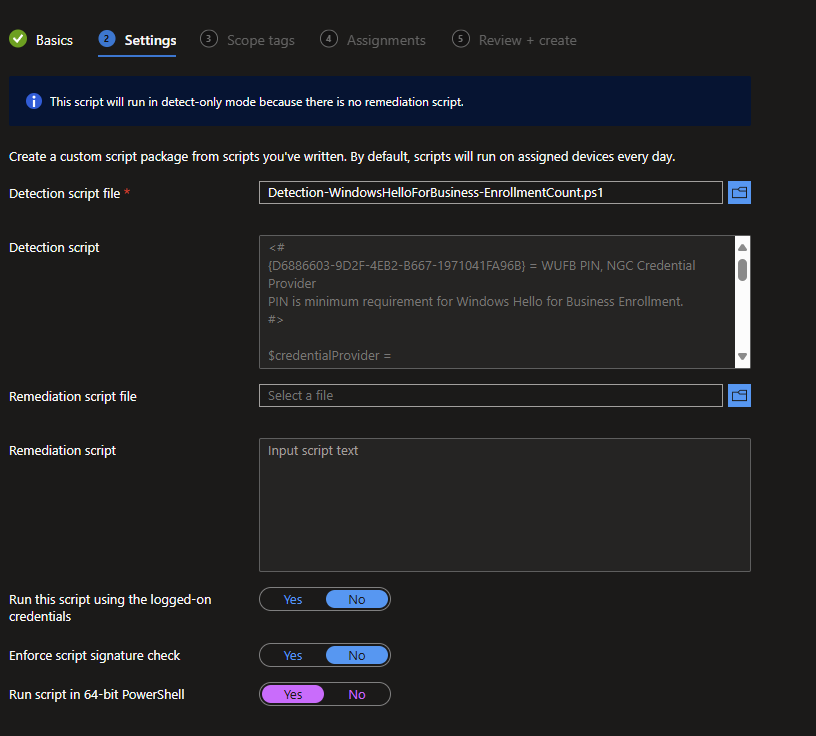Click the numbered circle for Assignments step
The height and width of the screenshot is (736, 816).
coord(328,39)
